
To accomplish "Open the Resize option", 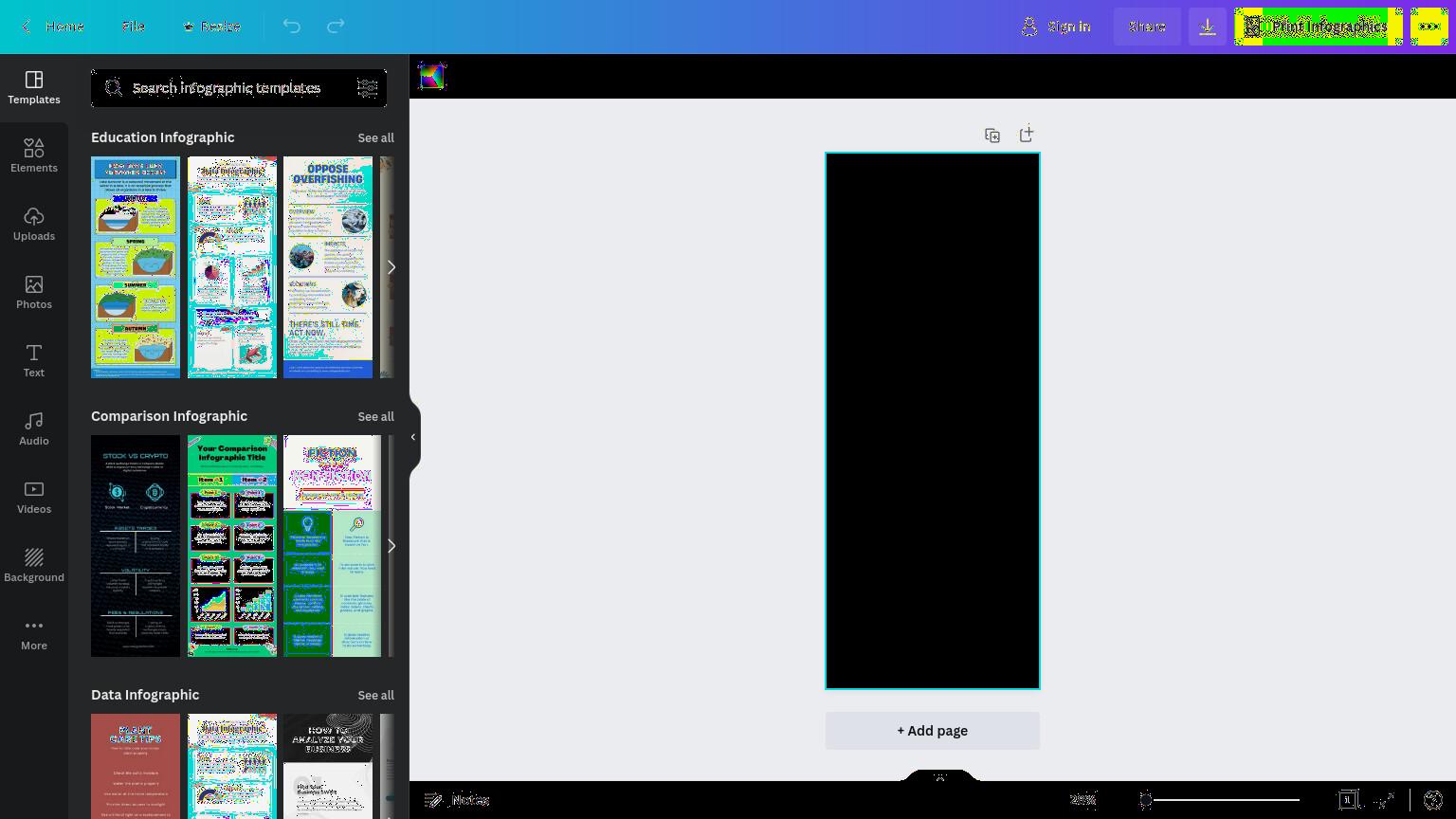I will (x=212, y=27).
